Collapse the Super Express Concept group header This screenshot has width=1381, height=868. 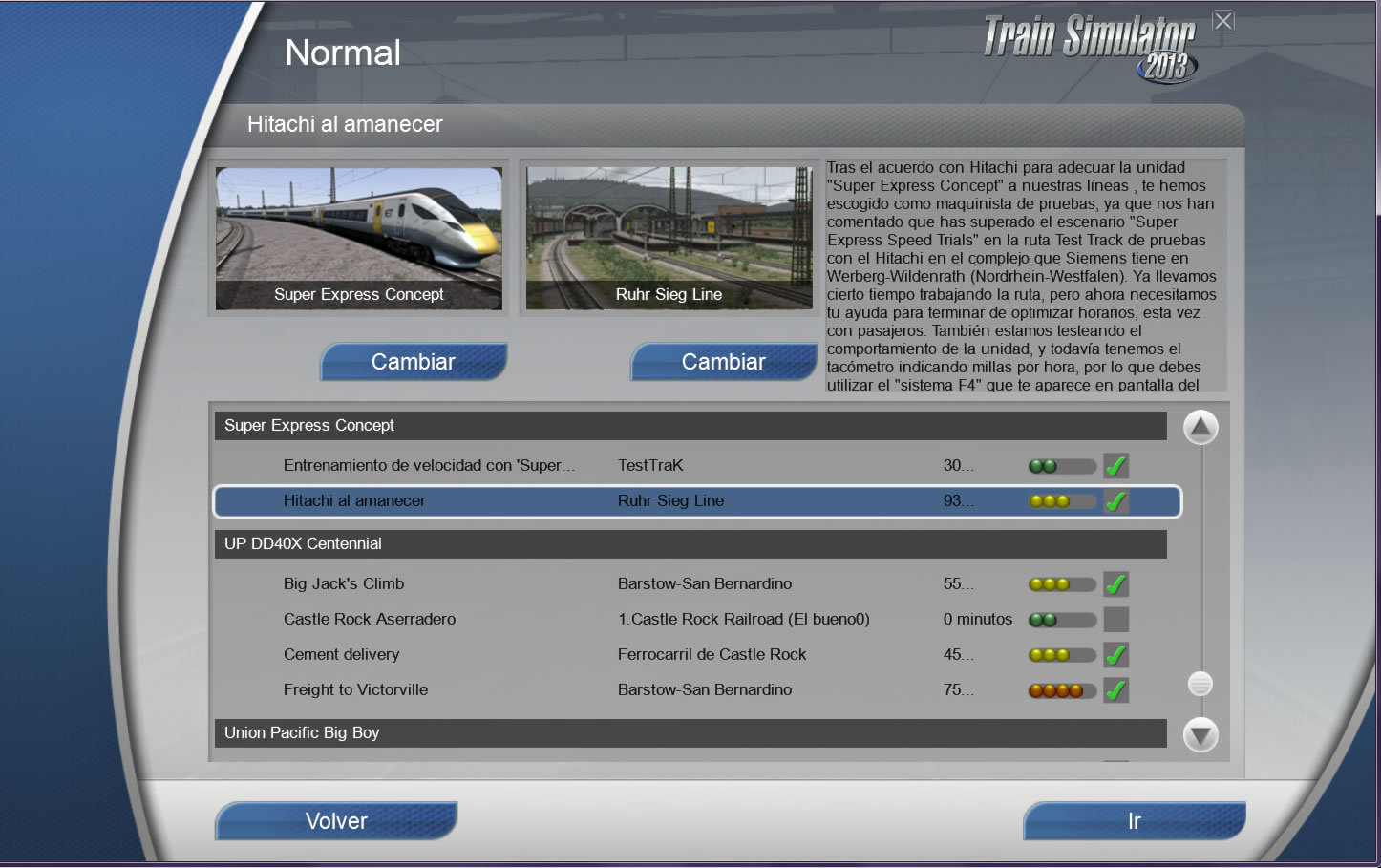pos(690,426)
